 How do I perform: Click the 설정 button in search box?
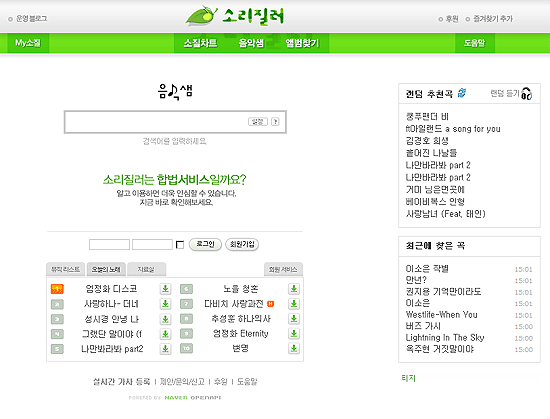coord(258,122)
